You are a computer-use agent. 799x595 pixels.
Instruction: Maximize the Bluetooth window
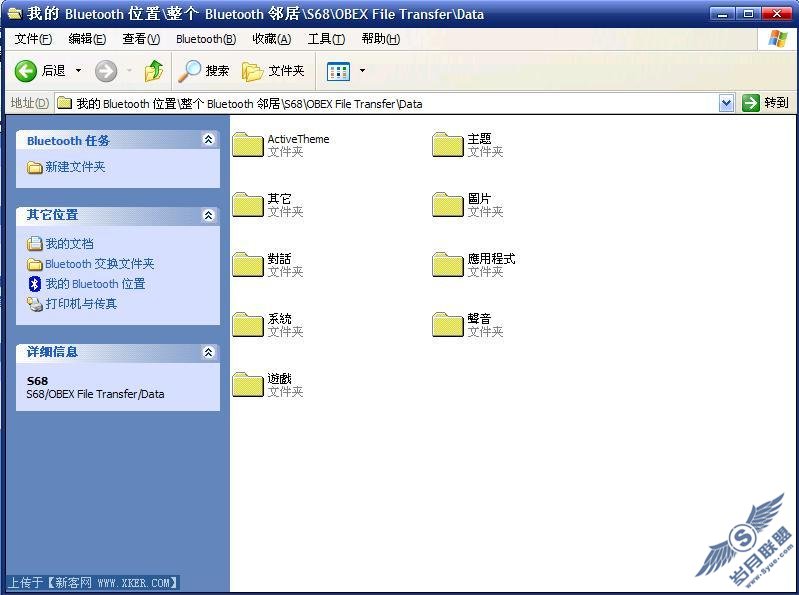click(x=748, y=14)
